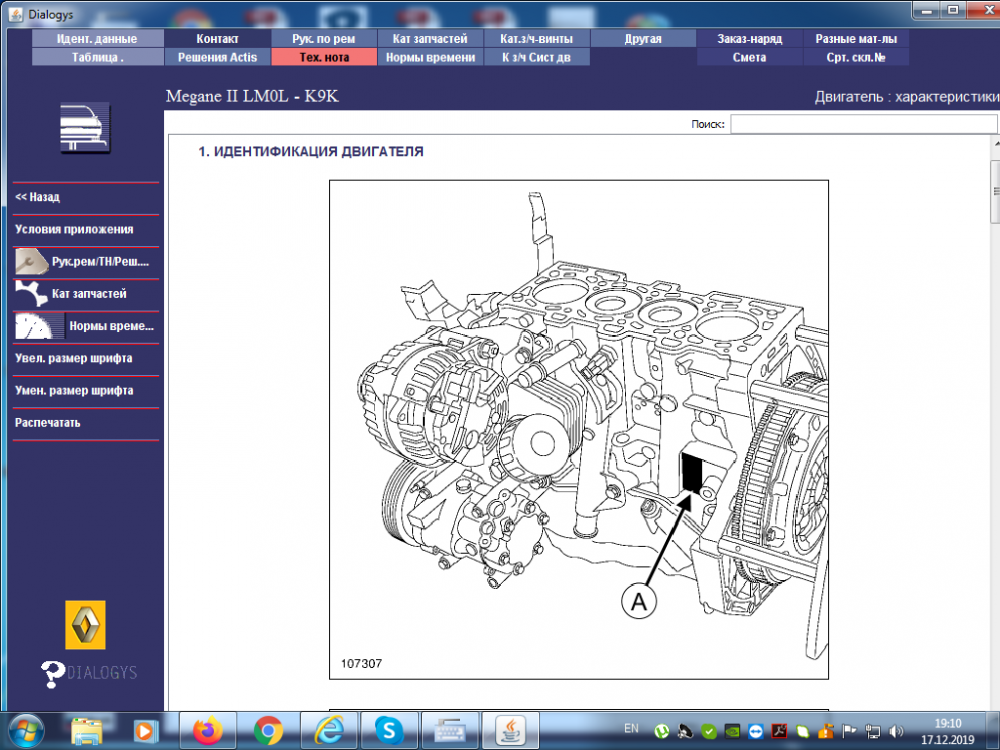Switch to Skype in the taskbar

click(x=389, y=731)
